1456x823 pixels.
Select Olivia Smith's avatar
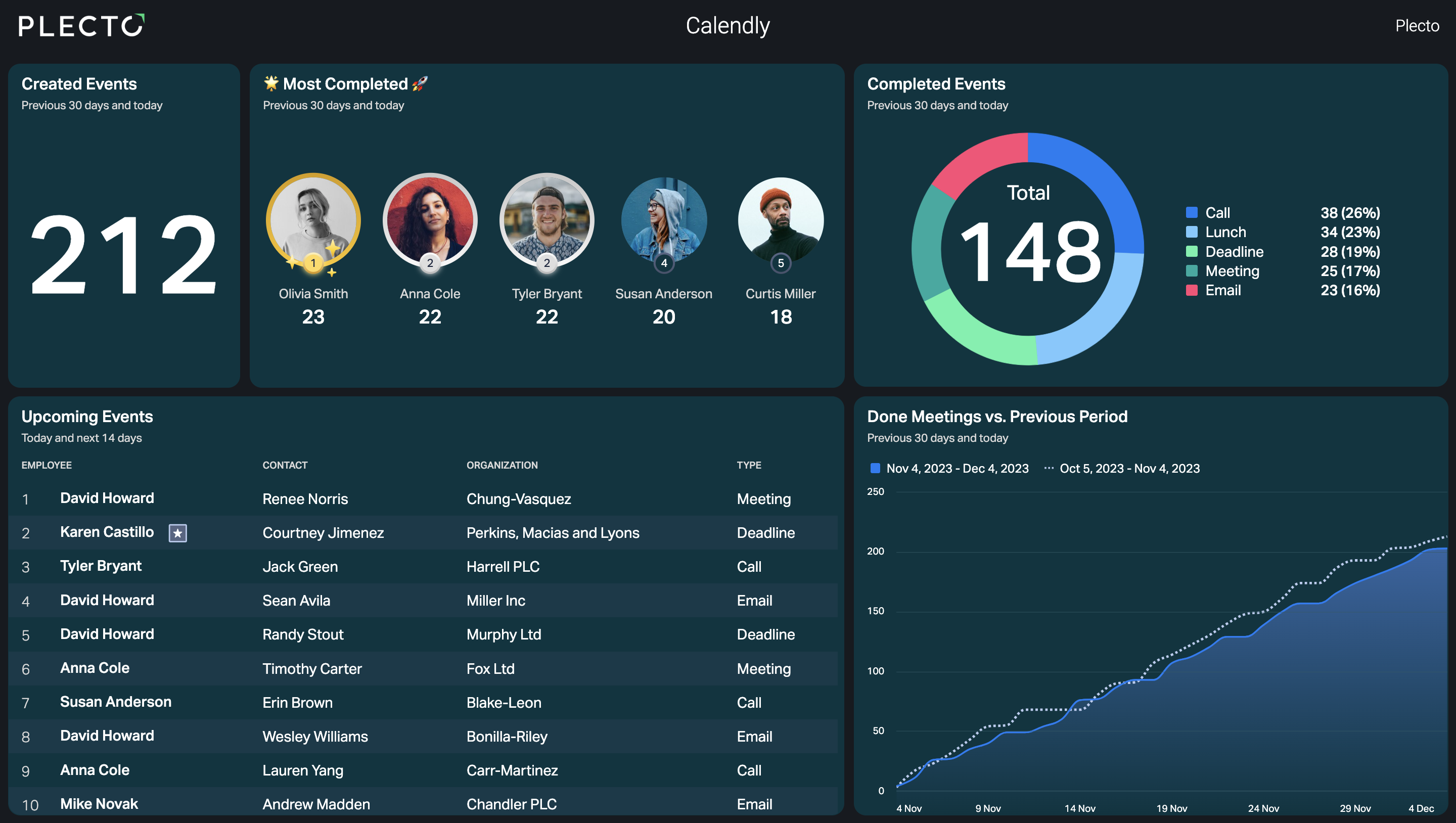(x=313, y=220)
